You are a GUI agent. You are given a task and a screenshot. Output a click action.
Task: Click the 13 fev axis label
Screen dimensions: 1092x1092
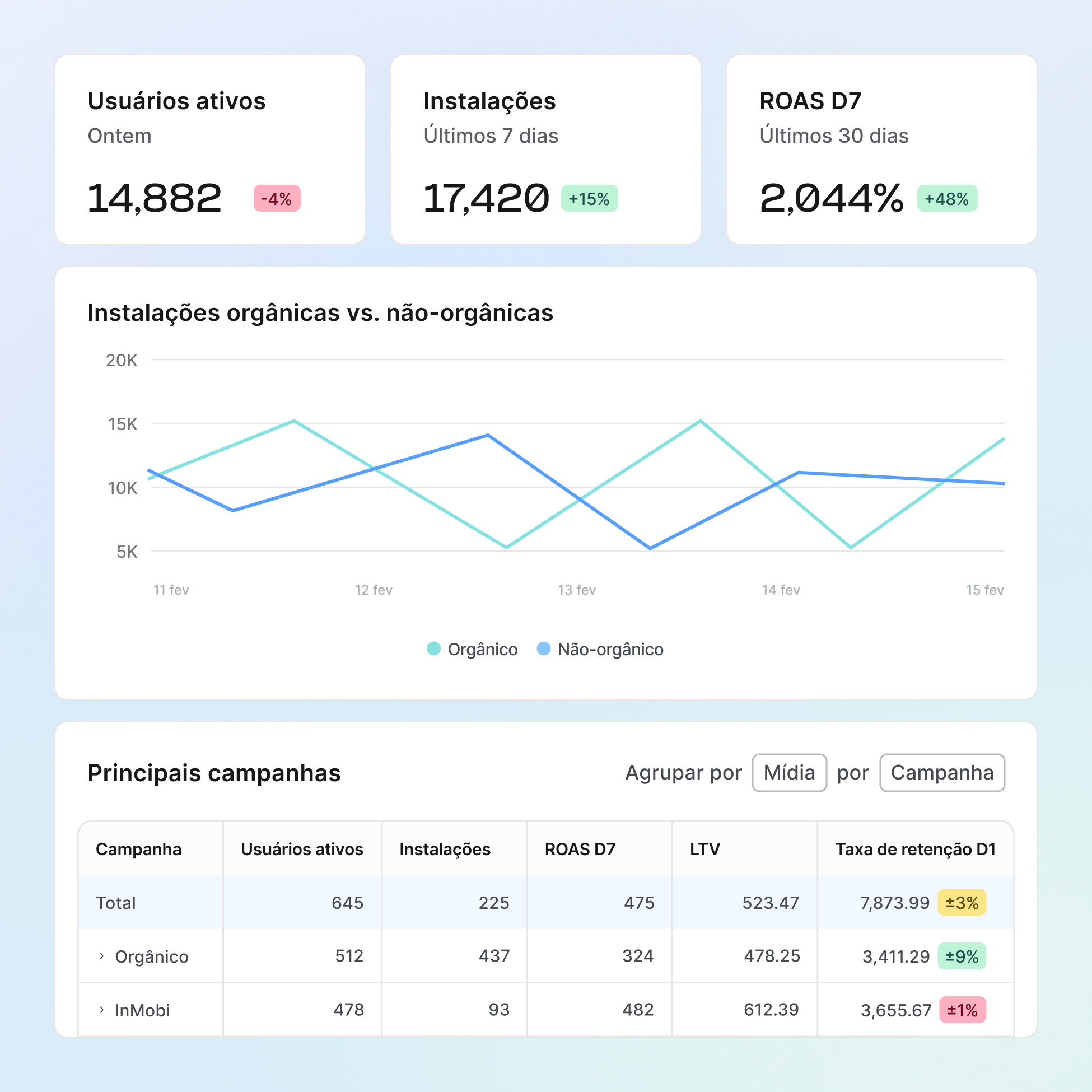pos(577,590)
